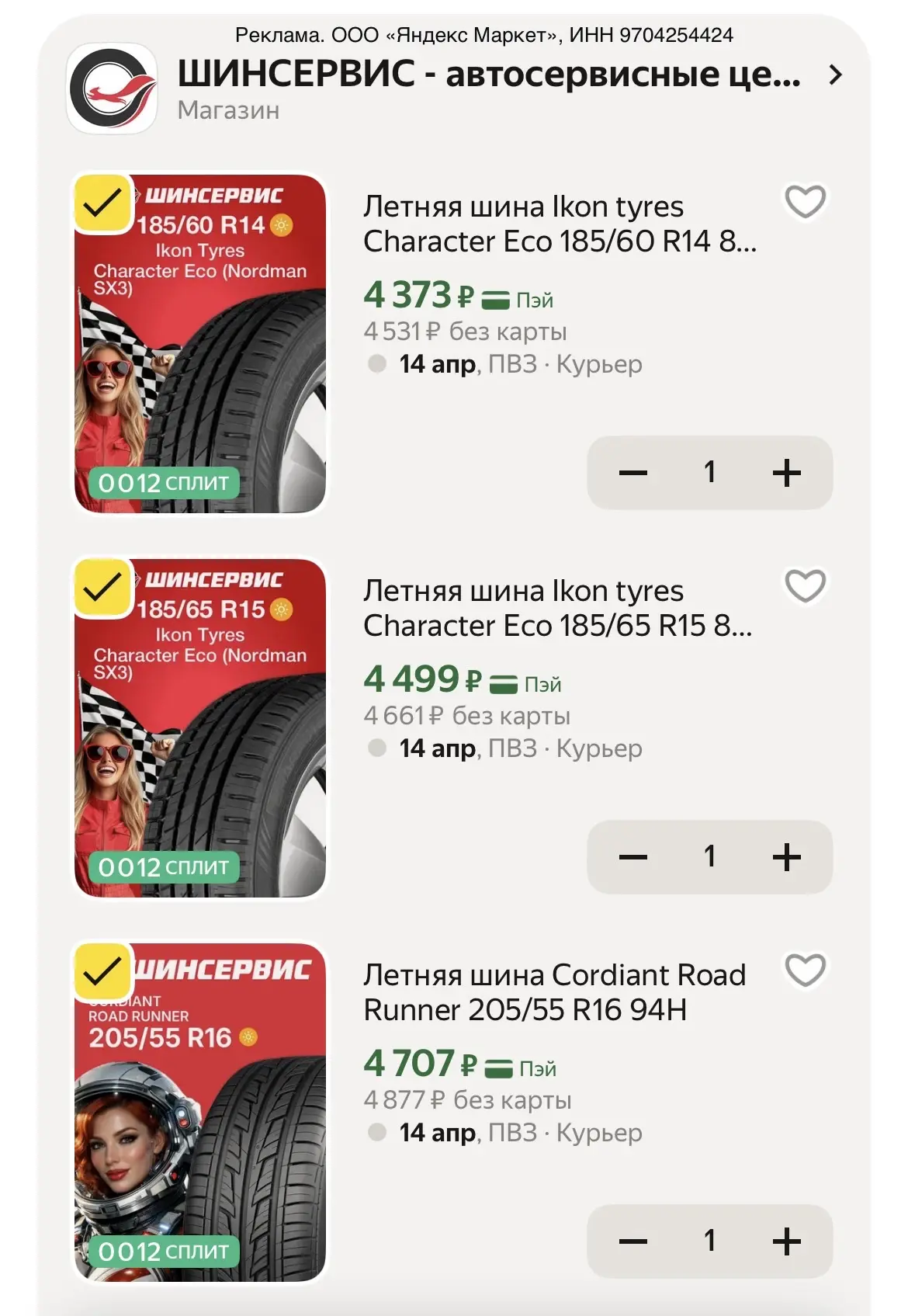Screen dimensions: 908x1316
Task: Favorite the Ikon 185/60 R14 tire
Action: point(805,203)
